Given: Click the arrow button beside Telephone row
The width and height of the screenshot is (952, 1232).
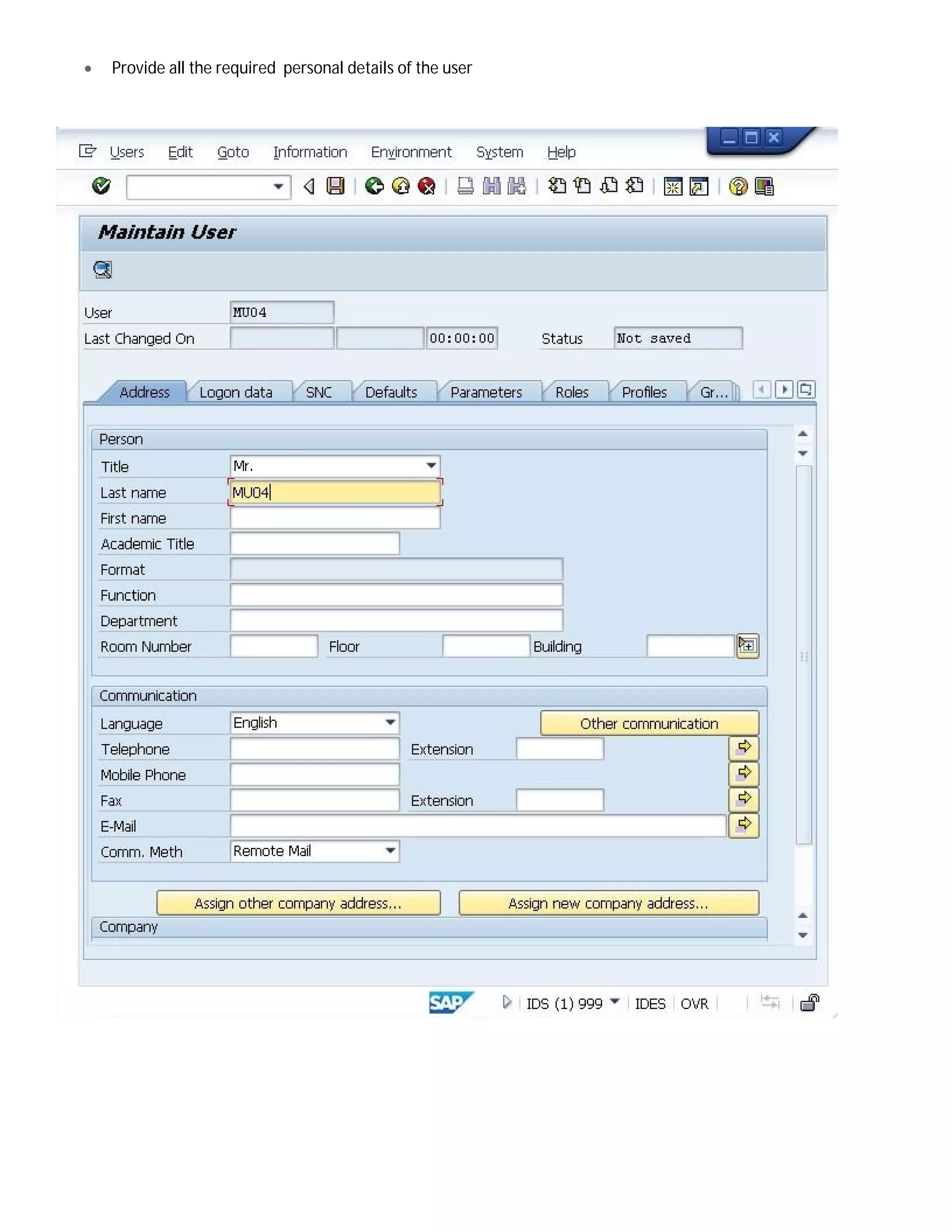Looking at the screenshot, I should [744, 748].
